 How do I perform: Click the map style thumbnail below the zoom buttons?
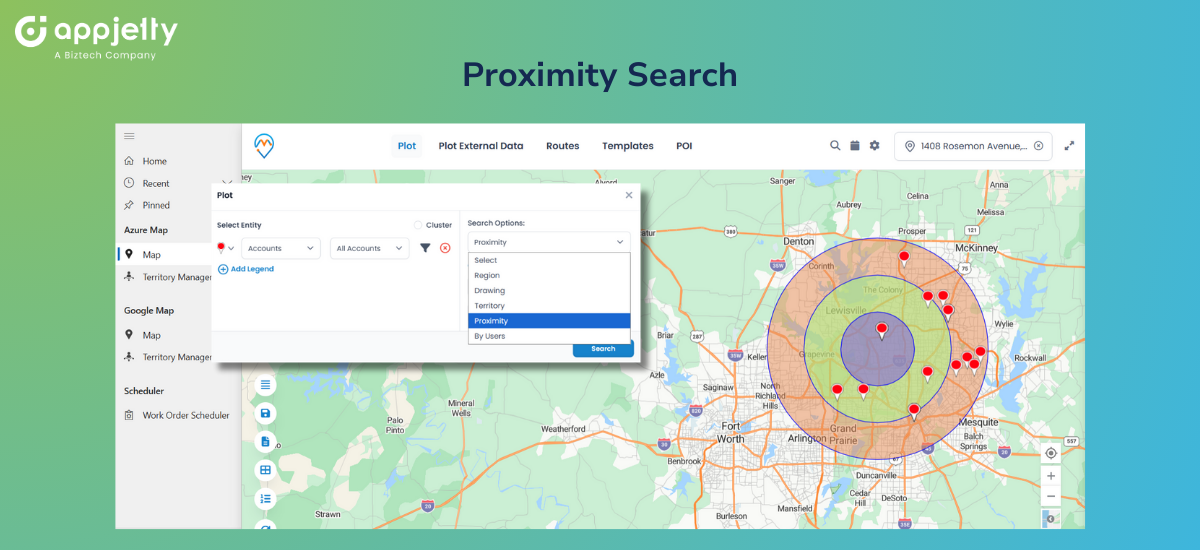[x=1051, y=518]
